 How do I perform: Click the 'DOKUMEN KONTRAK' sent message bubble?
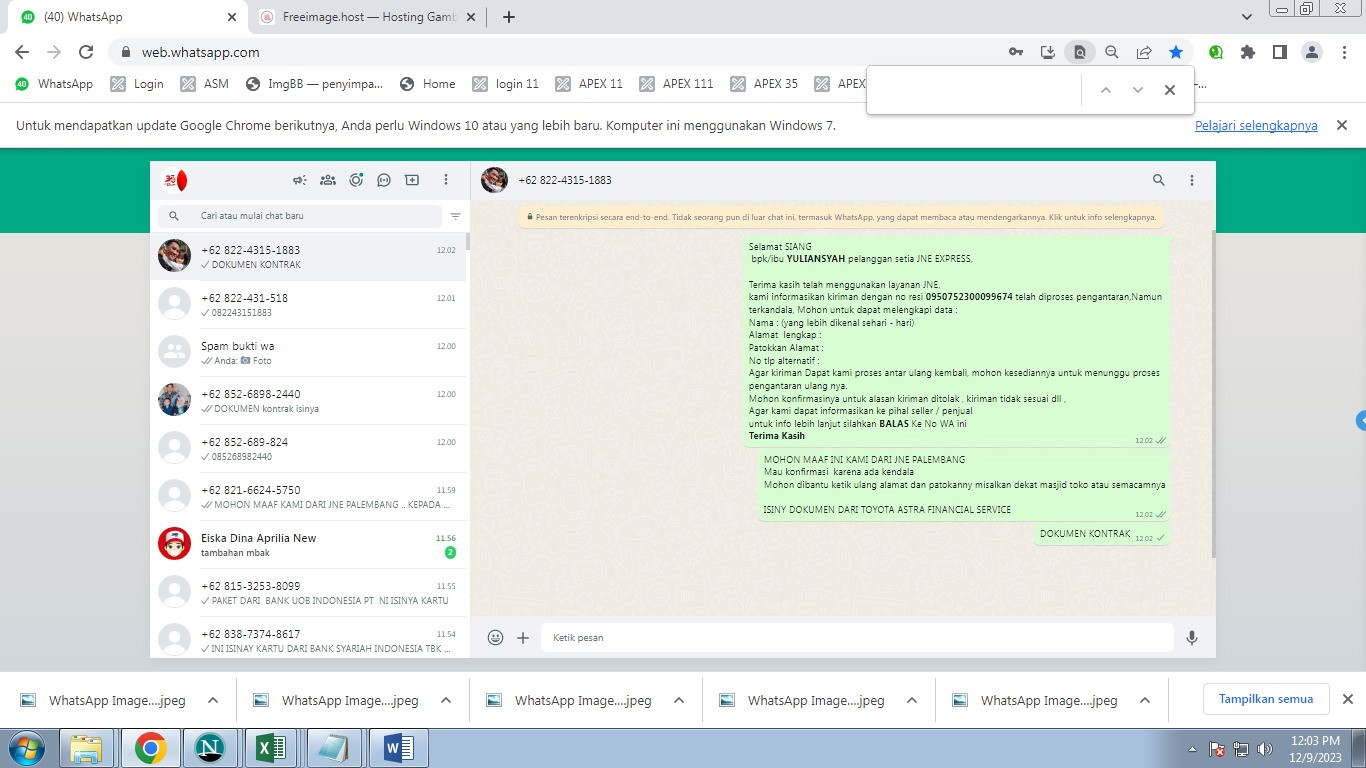1102,535
